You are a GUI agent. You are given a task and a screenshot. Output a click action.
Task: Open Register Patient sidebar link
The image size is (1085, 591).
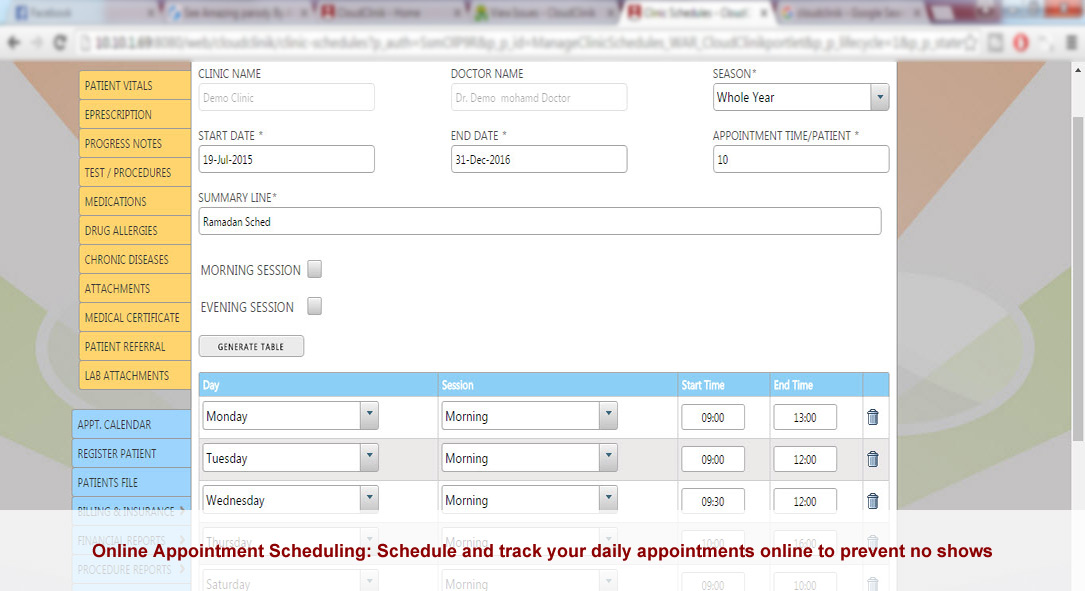[131, 453]
